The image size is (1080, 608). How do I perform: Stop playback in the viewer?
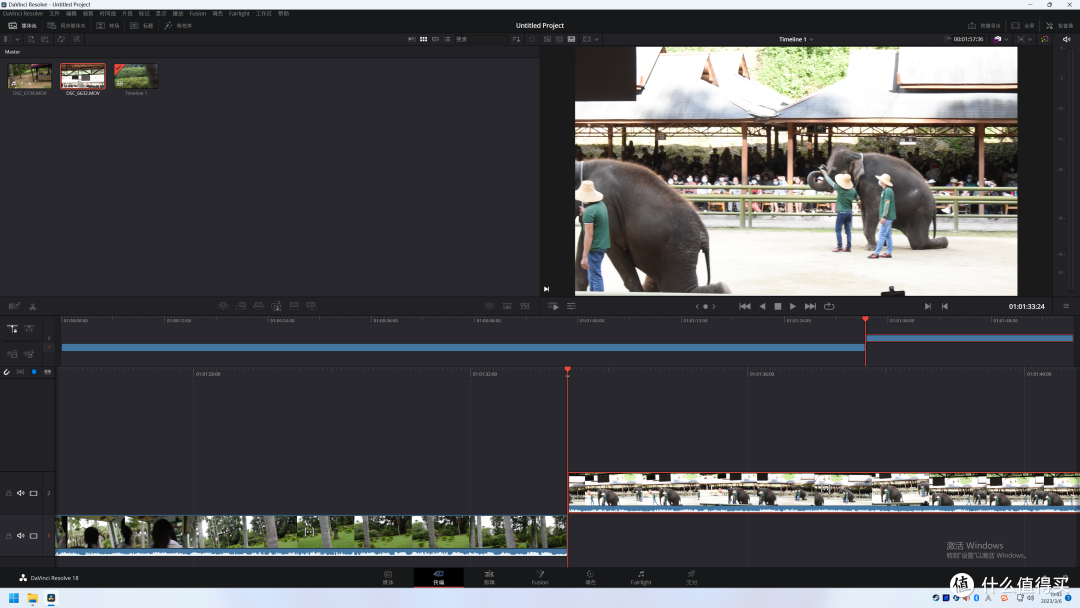point(778,306)
